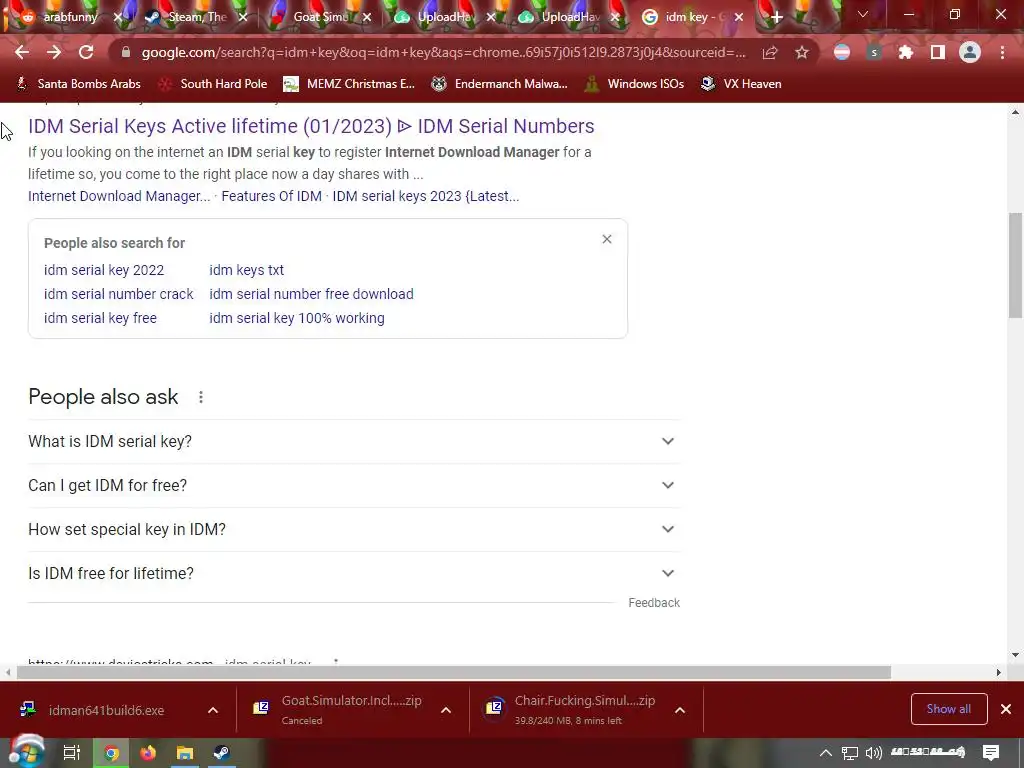
Task: Open the Santa Bombs Arabs bookmark
Action: [78, 84]
